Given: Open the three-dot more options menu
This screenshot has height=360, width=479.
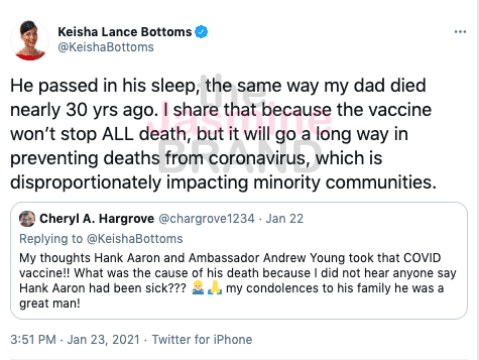Looking at the screenshot, I should (x=460, y=32).
